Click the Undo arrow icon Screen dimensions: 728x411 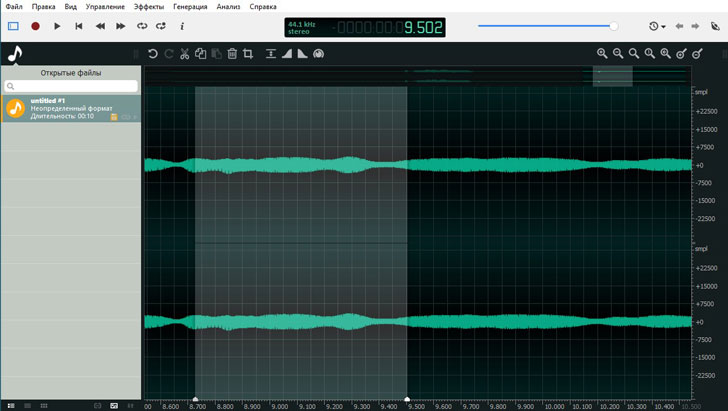pyautogui.click(x=153, y=54)
